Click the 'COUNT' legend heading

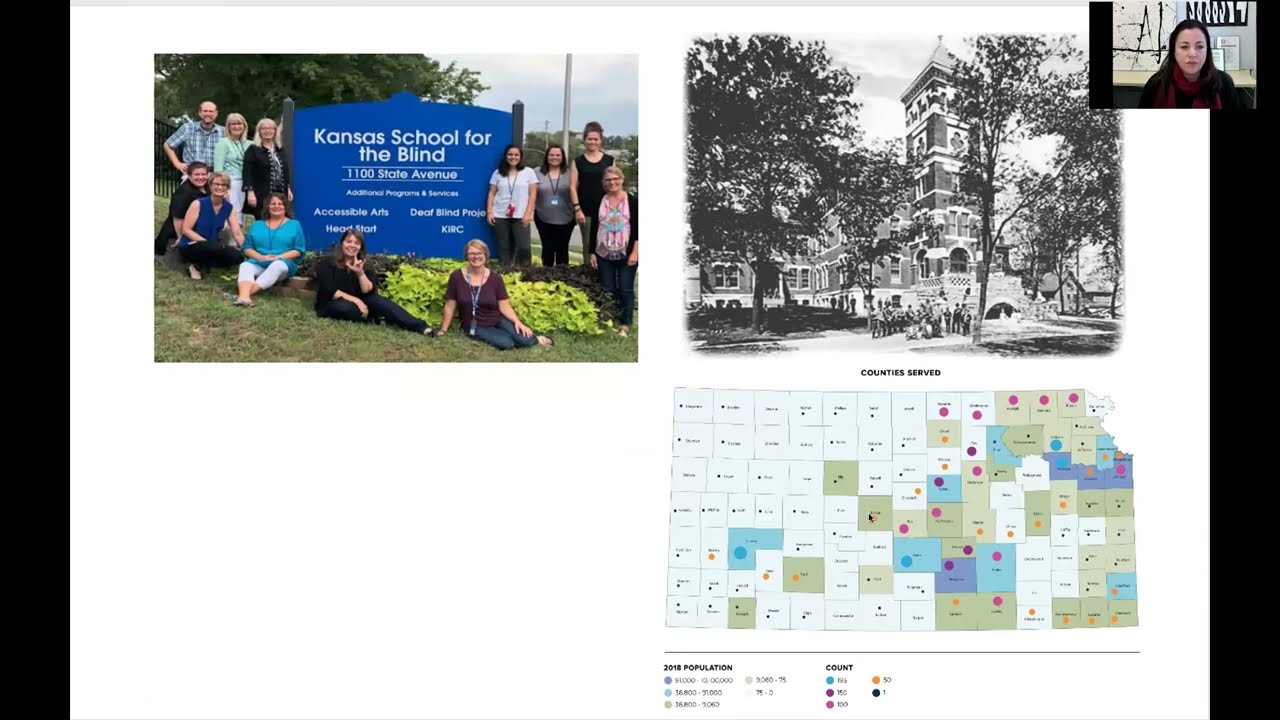click(x=839, y=667)
